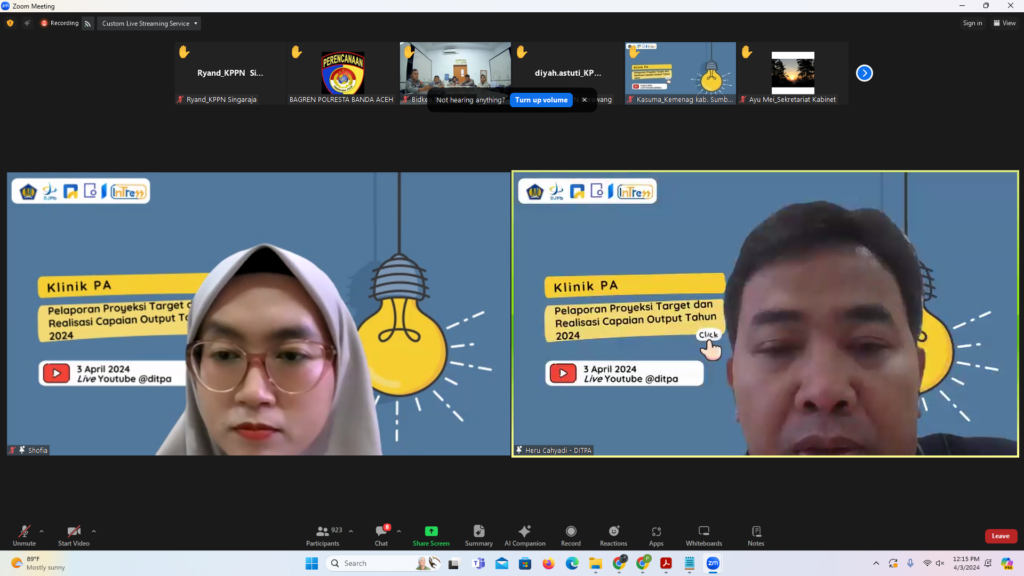Click the Turn up volume button
The image size is (1024, 576).
tap(541, 100)
